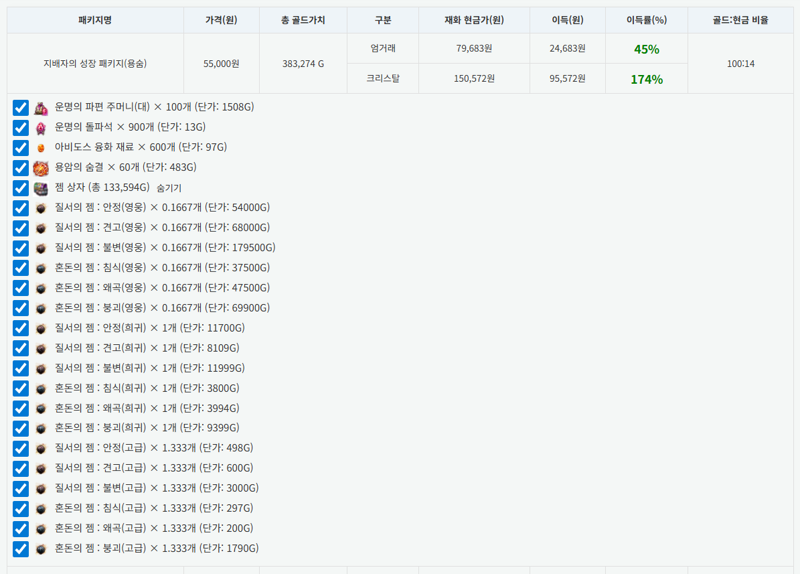This screenshot has width=800, height=574.
Task: Toggle checkbox for 질서의 젬 : 불변(희귀)
Action: click(x=20, y=369)
